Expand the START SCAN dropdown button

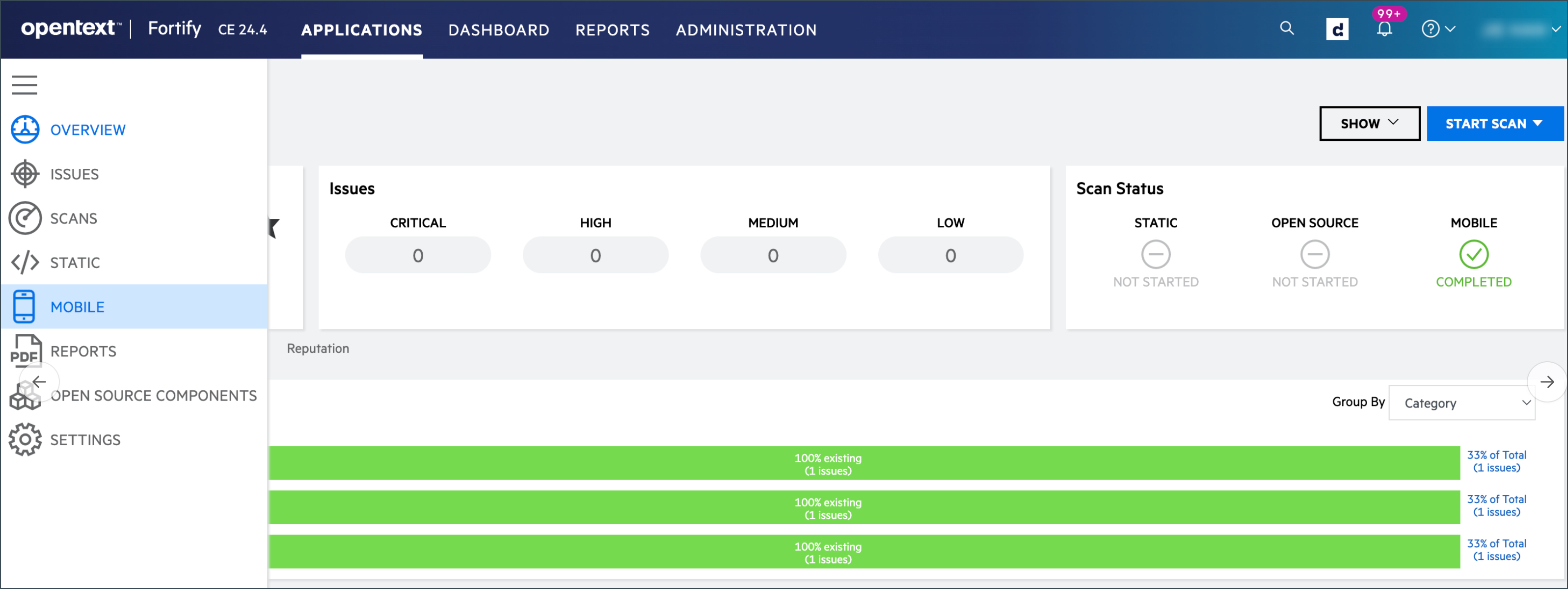pyautogui.click(x=1494, y=124)
